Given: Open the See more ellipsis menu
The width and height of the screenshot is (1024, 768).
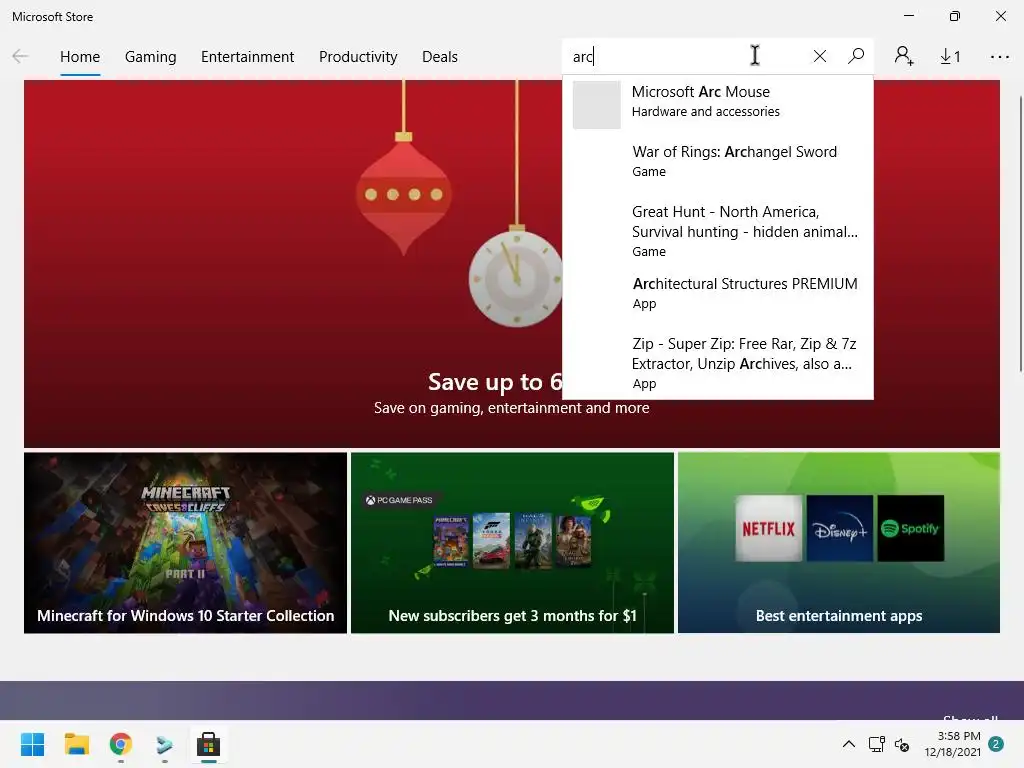Looking at the screenshot, I should click(x=999, y=57).
